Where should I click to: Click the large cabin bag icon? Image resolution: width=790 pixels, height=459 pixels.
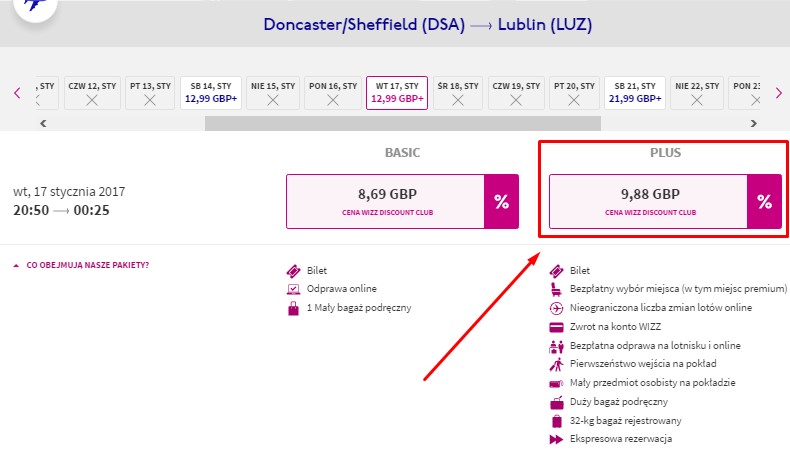coord(556,402)
